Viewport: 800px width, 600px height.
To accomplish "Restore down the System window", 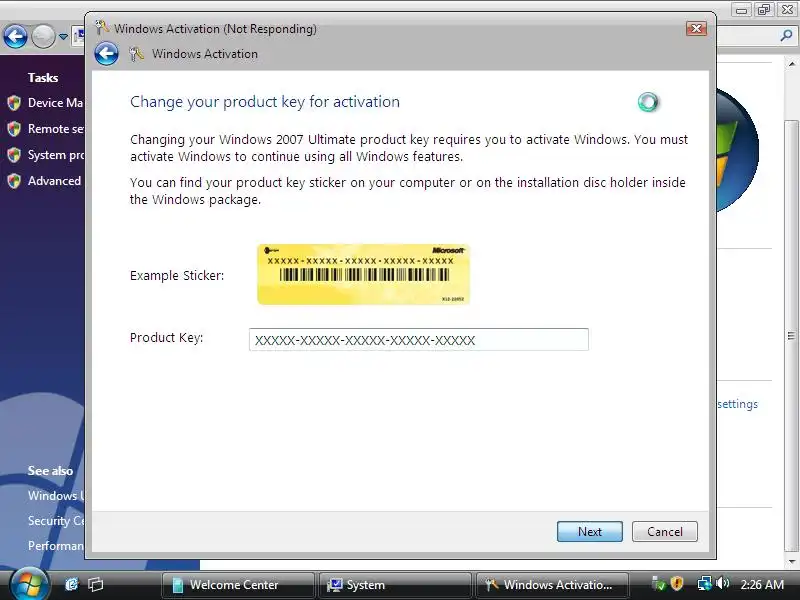I will click(764, 10).
